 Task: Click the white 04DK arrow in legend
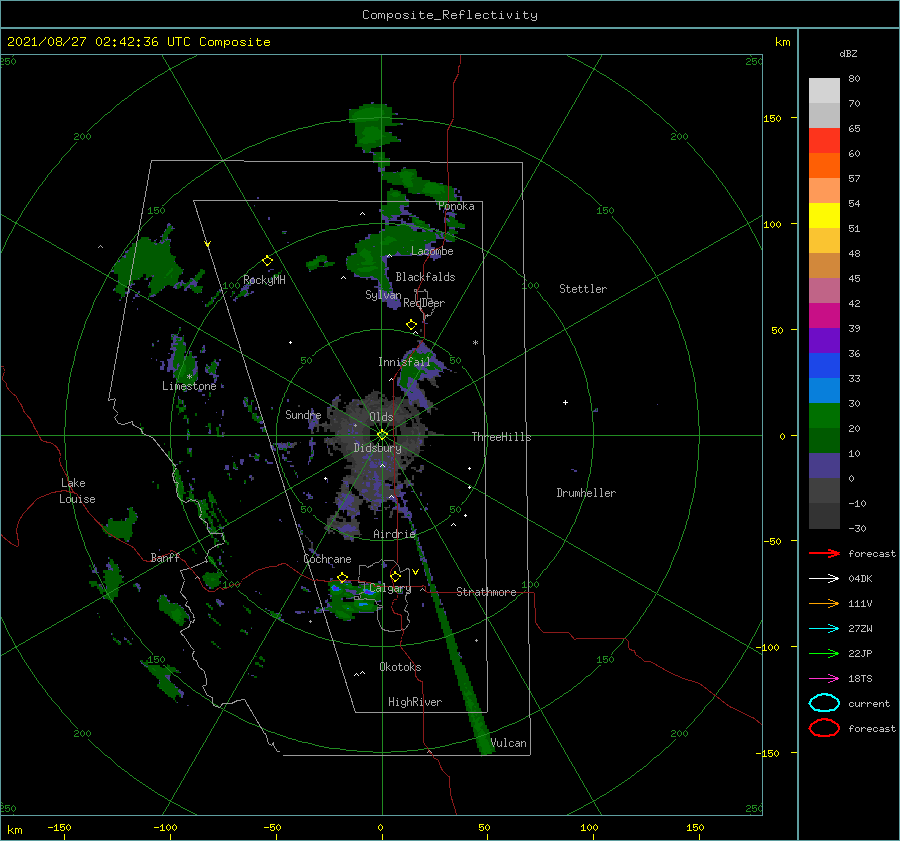click(x=824, y=578)
